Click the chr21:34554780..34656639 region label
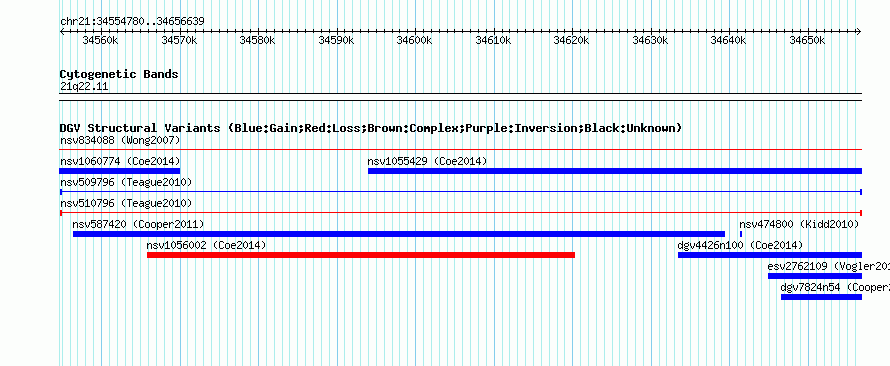890x366 pixels. click(x=132, y=22)
